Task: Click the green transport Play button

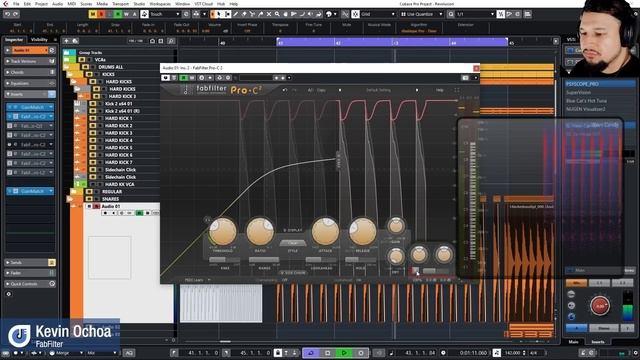Action: click(344, 353)
